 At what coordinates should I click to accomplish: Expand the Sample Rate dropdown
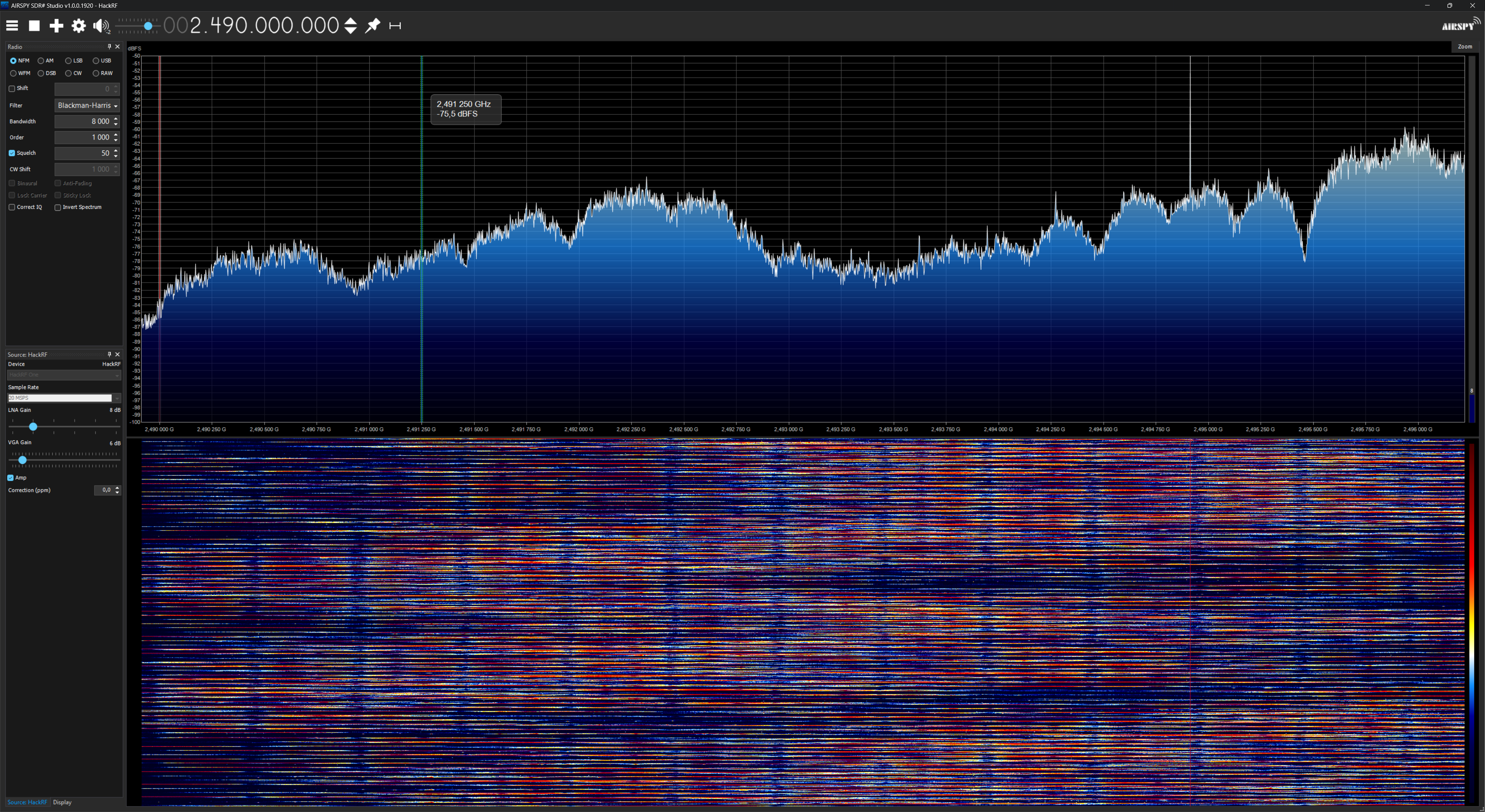point(116,398)
